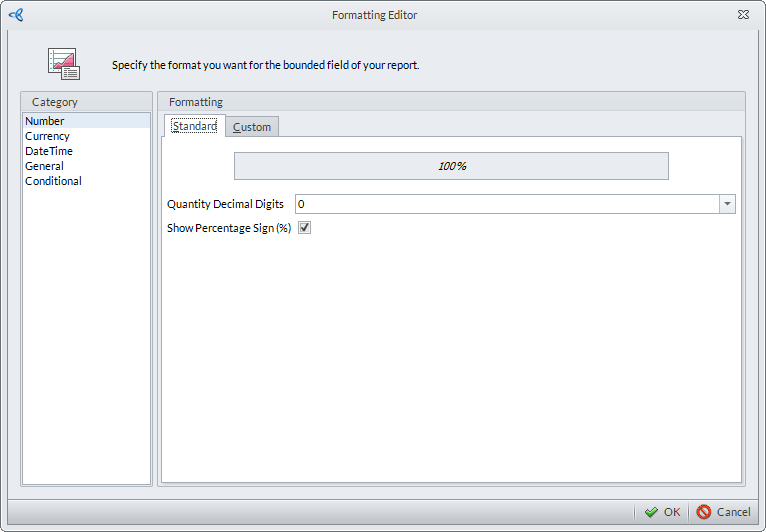The width and height of the screenshot is (766, 532).
Task: Confirm the format with the OK button
Action: [x=661, y=512]
